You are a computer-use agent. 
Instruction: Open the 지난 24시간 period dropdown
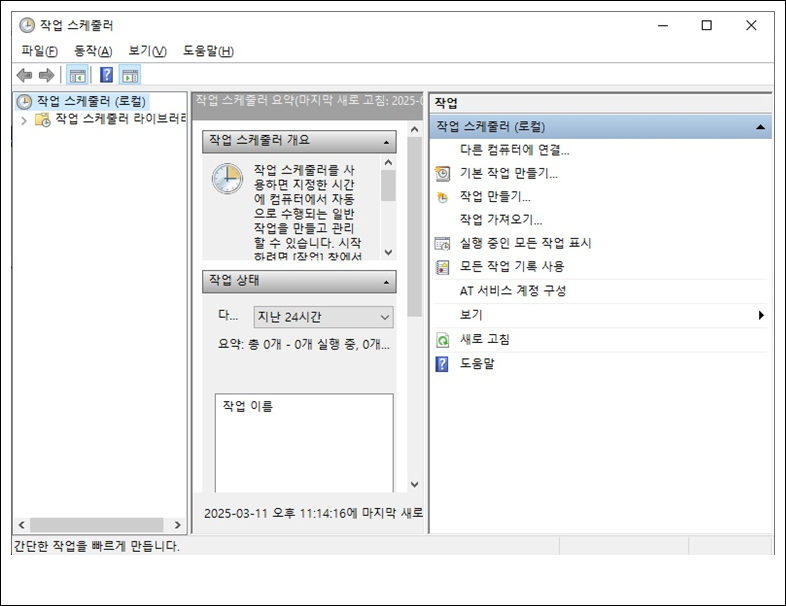(323, 317)
